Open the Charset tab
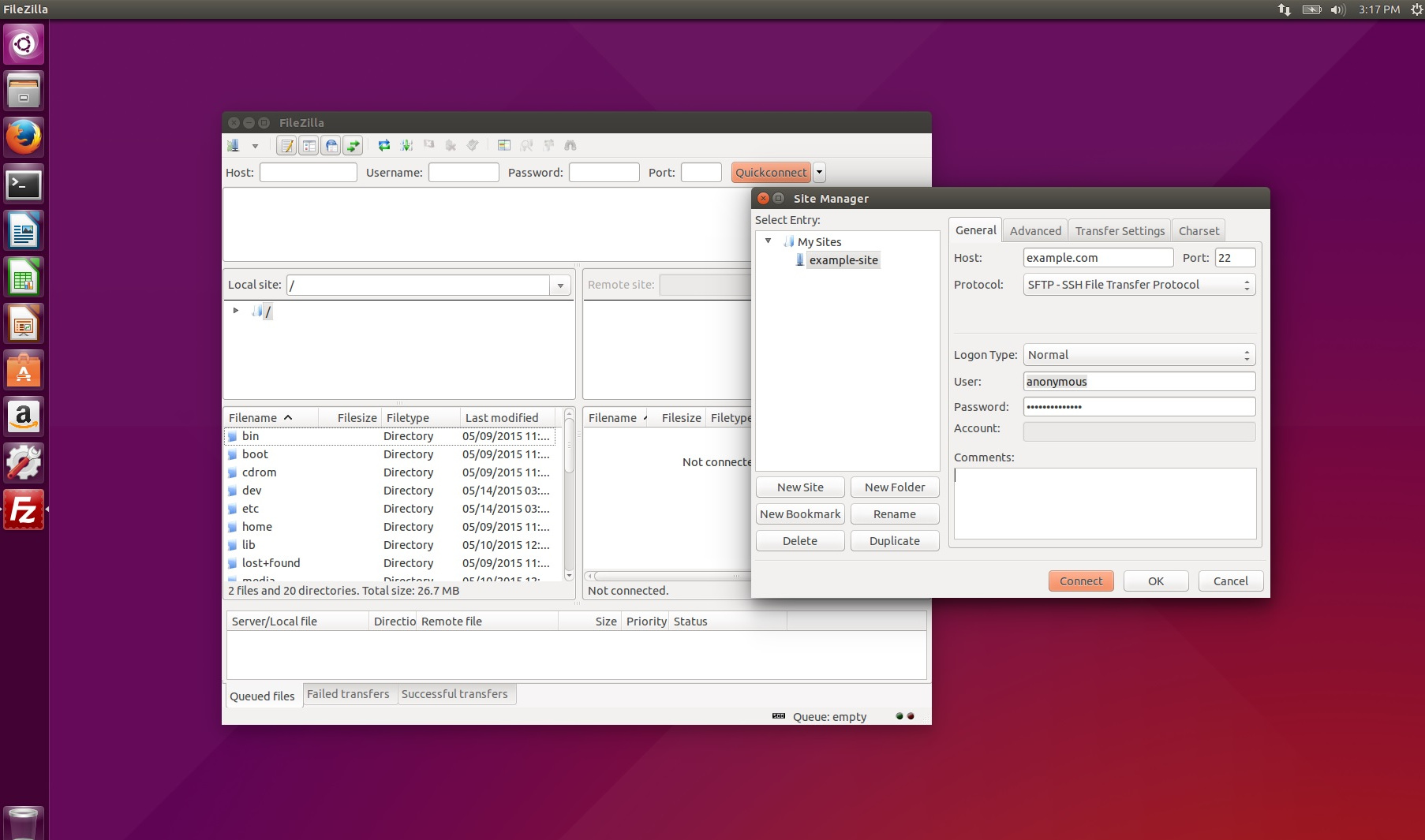The height and width of the screenshot is (840, 1425). pyautogui.click(x=1199, y=231)
